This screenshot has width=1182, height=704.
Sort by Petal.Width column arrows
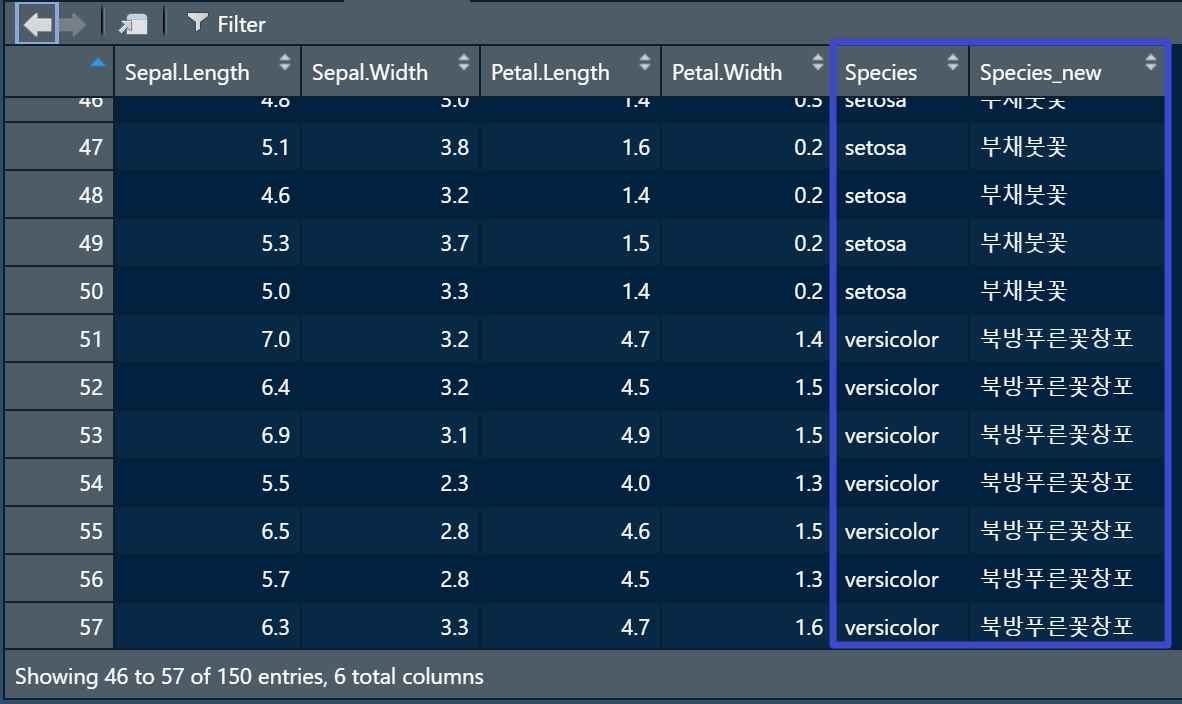pyautogui.click(x=818, y=62)
